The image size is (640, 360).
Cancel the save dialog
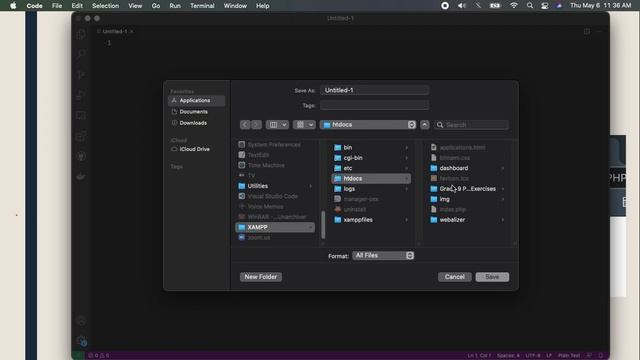pyautogui.click(x=454, y=277)
